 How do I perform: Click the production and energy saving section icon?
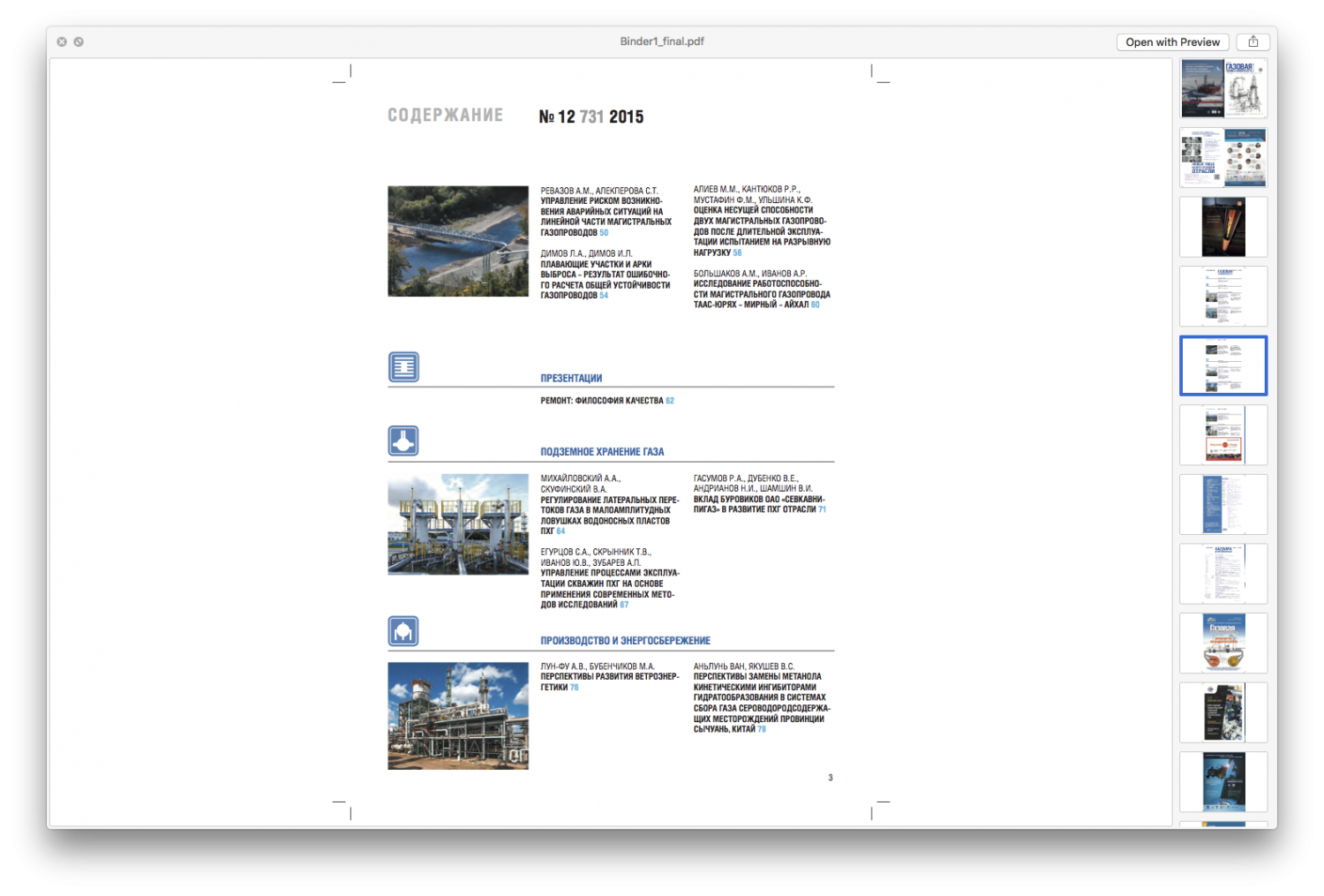403,631
